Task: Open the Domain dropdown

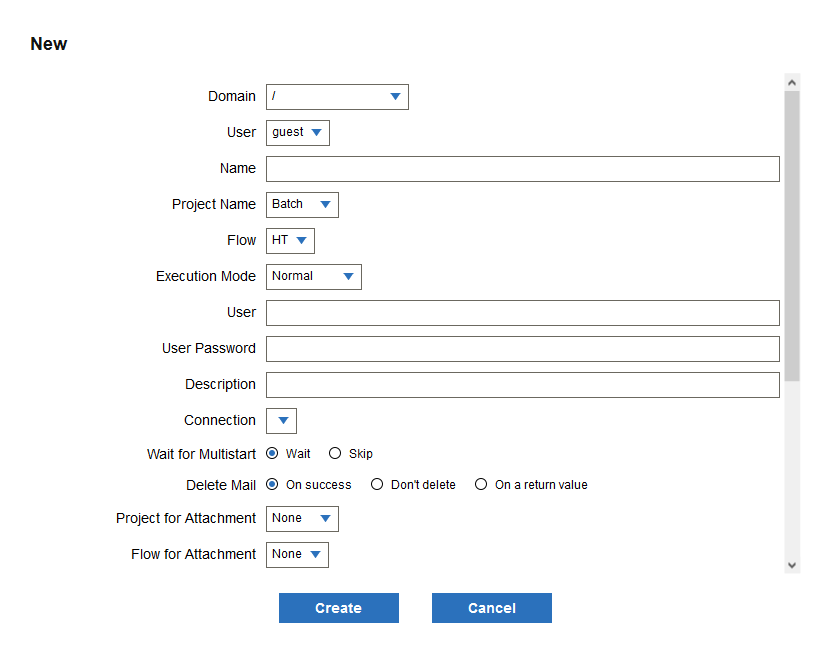Action: (337, 97)
